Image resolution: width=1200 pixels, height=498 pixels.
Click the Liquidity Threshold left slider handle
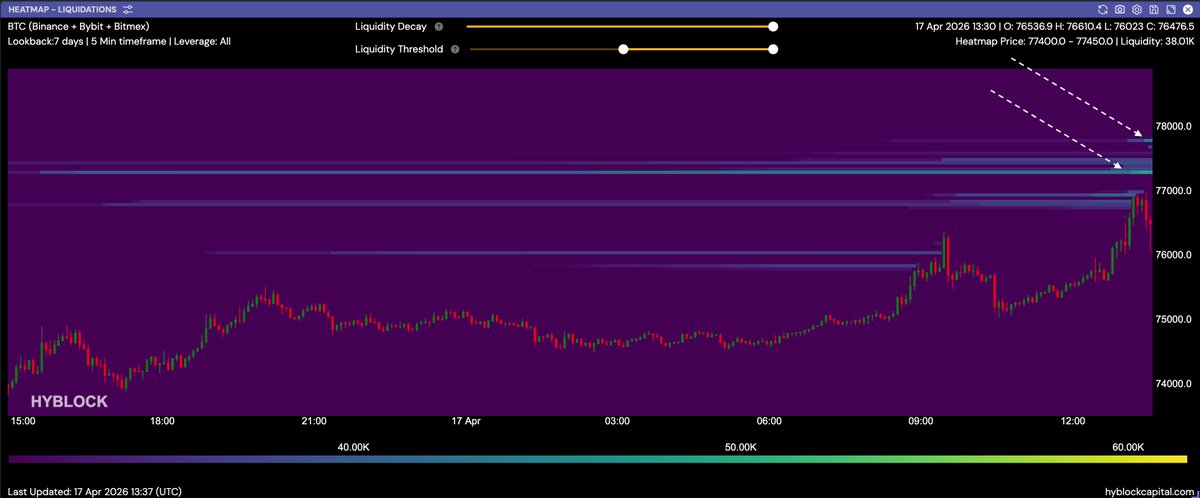coord(623,48)
